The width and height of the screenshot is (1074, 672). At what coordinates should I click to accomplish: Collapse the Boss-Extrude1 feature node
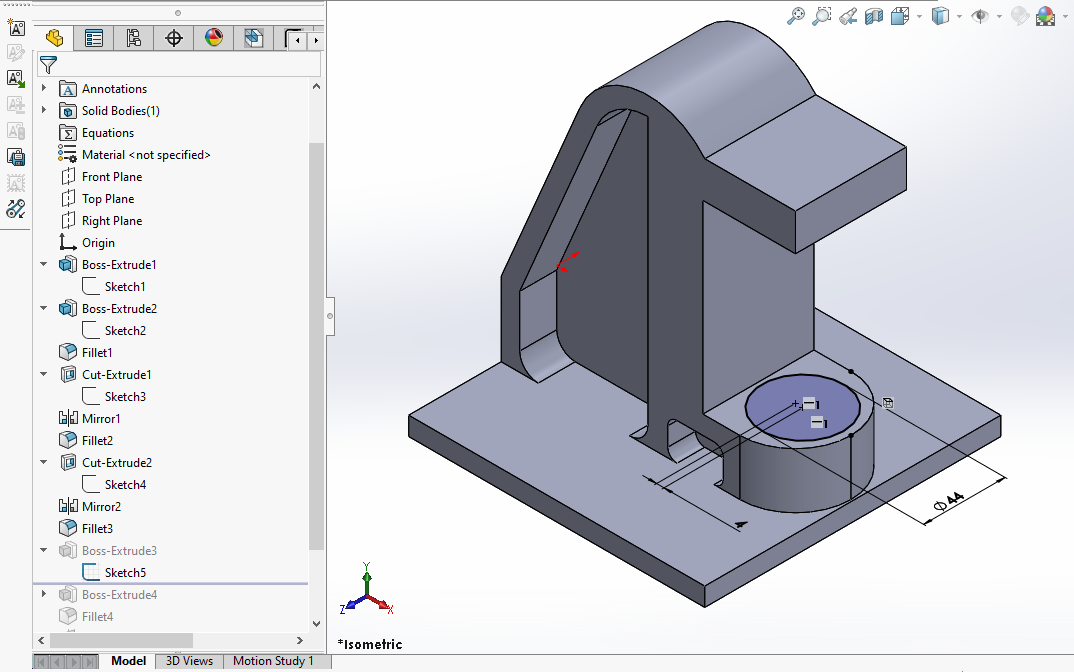(44, 265)
